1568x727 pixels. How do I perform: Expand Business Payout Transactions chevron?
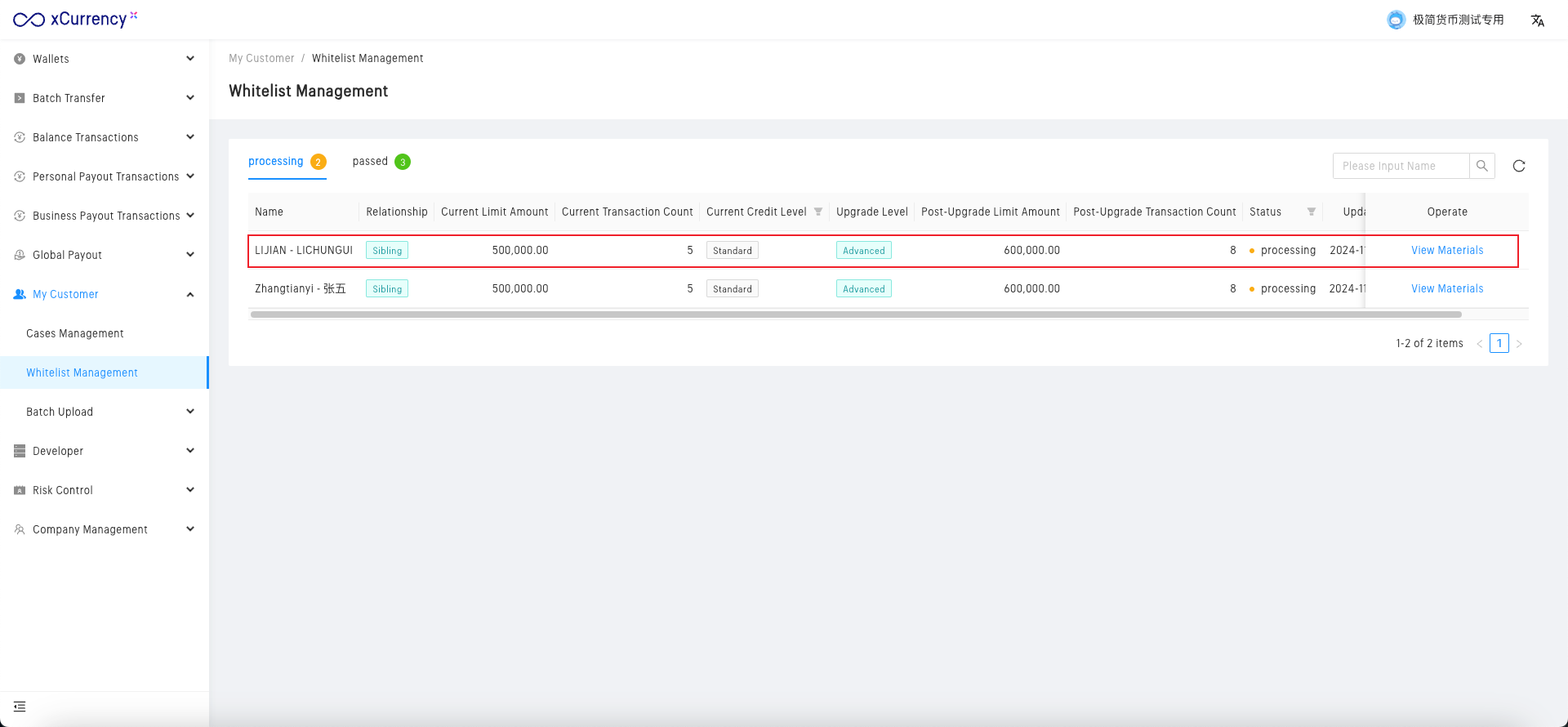(x=190, y=216)
